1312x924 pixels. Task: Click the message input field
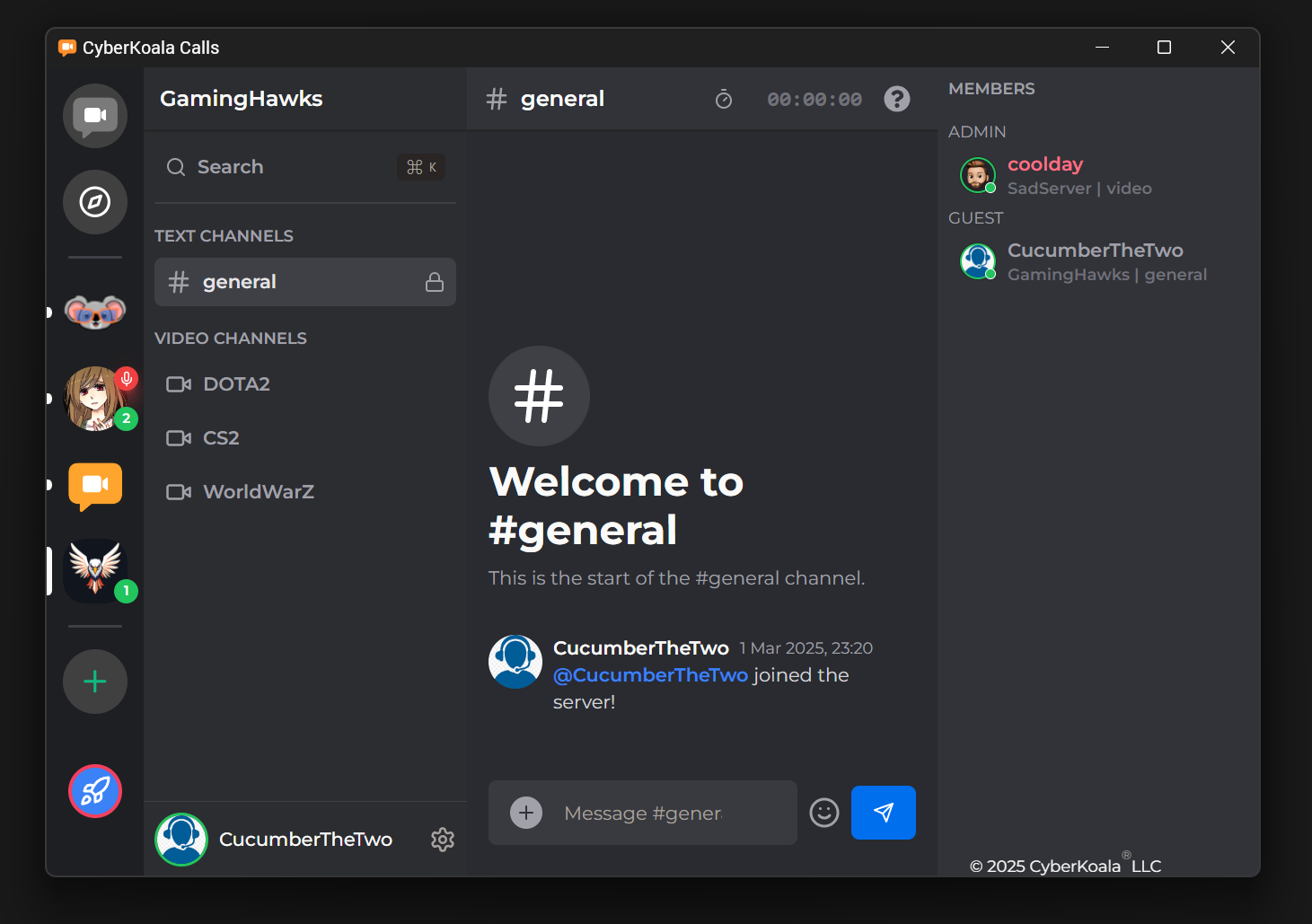tap(641, 813)
